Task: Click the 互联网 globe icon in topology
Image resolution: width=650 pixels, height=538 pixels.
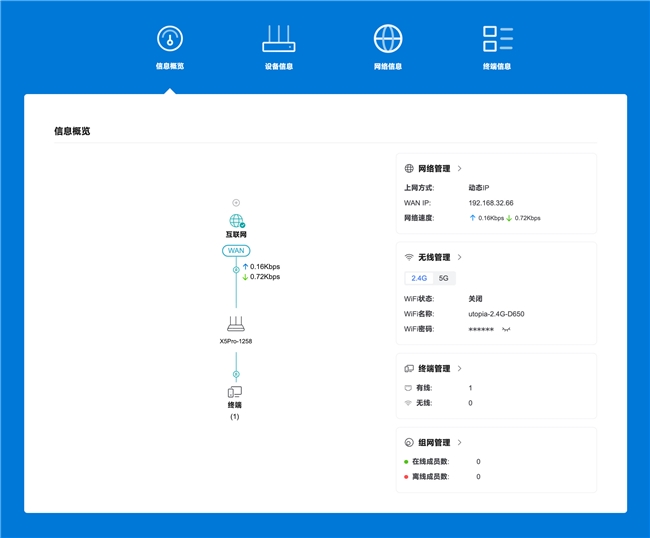Action: pyautogui.click(x=236, y=221)
